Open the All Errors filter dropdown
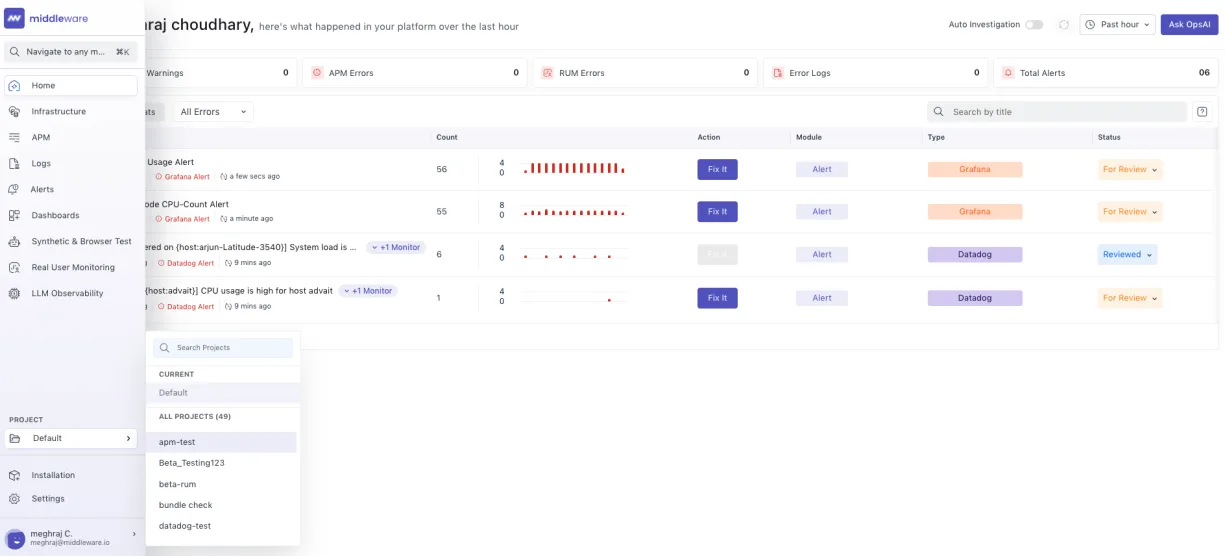The height and width of the screenshot is (556, 1225). pyautogui.click(x=213, y=112)
